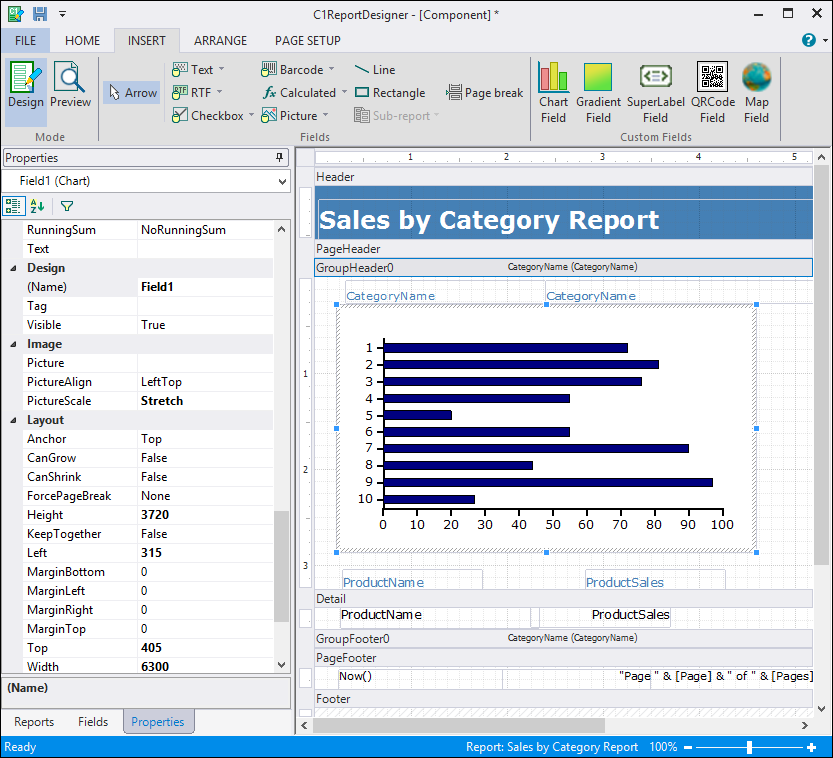Switch to Preview mode
The height and width of the screenshot is (758, 833).
[x=71, y=86]
